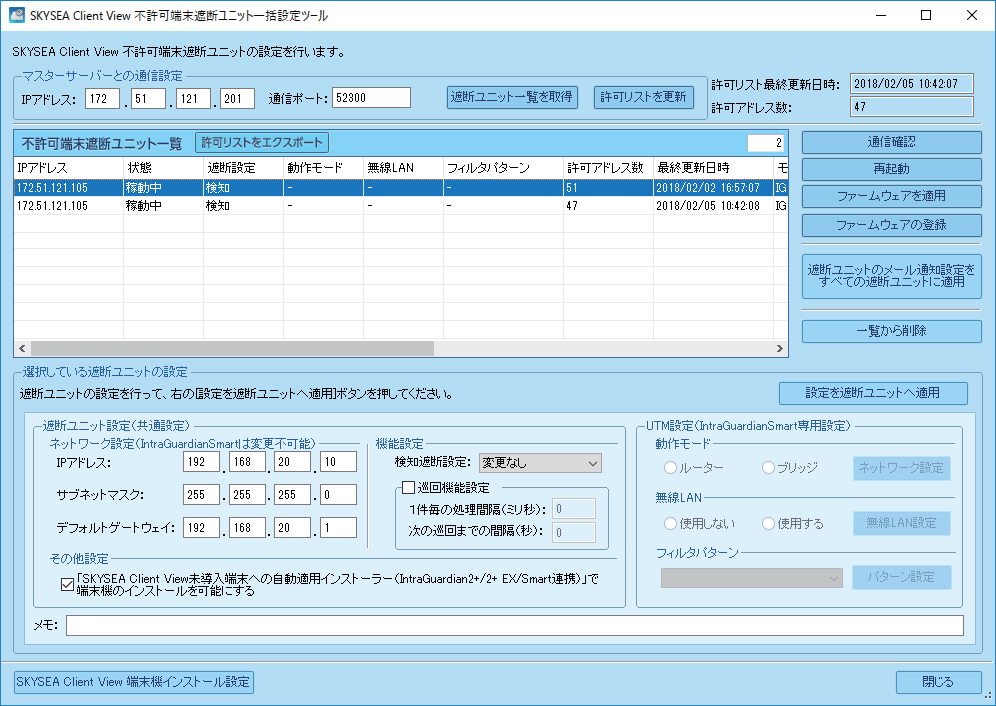
Task: Select 使用しない wireless LAN option
Action: coord(670,524)
